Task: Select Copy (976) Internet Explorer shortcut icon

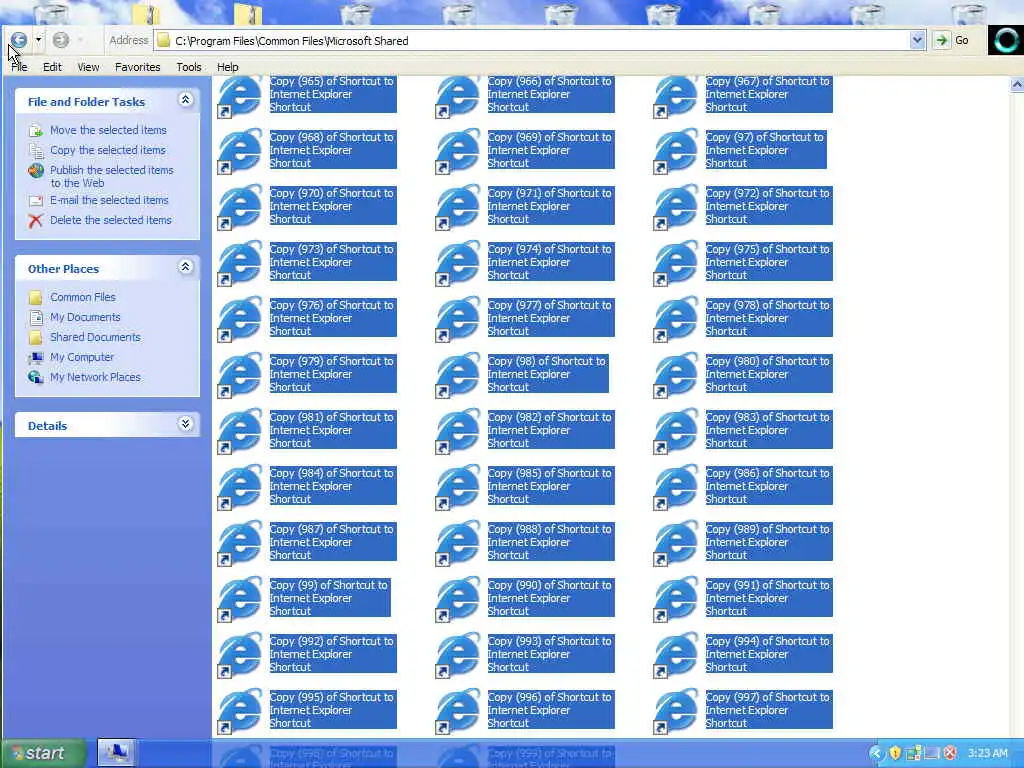Action: [x=240, y=320]
